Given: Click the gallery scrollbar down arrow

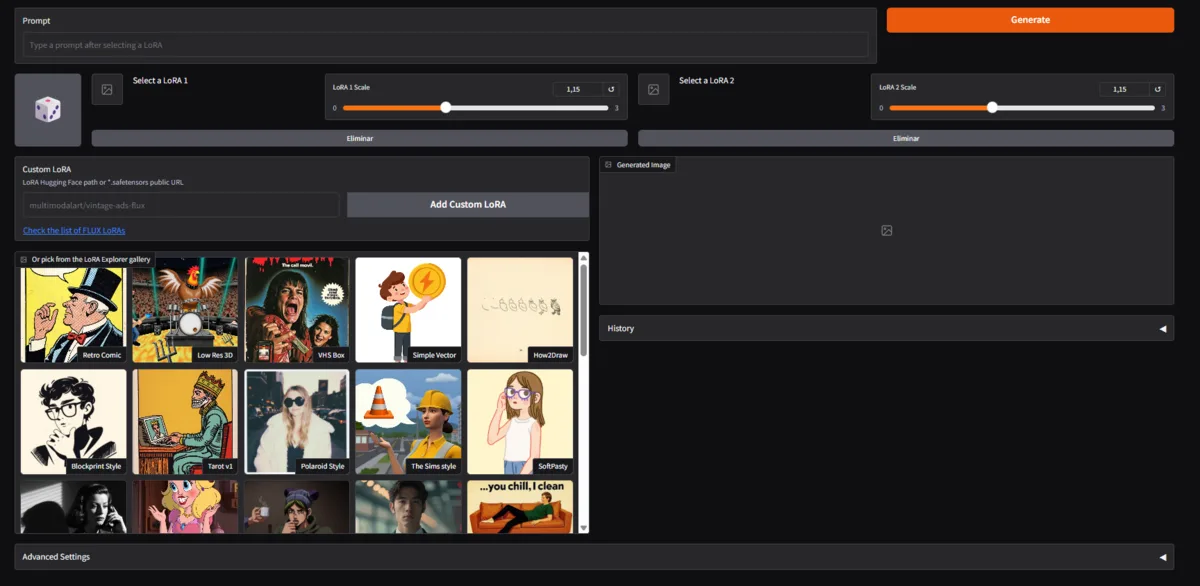Looking at the screenshot, I should click(x=584, y=528).
